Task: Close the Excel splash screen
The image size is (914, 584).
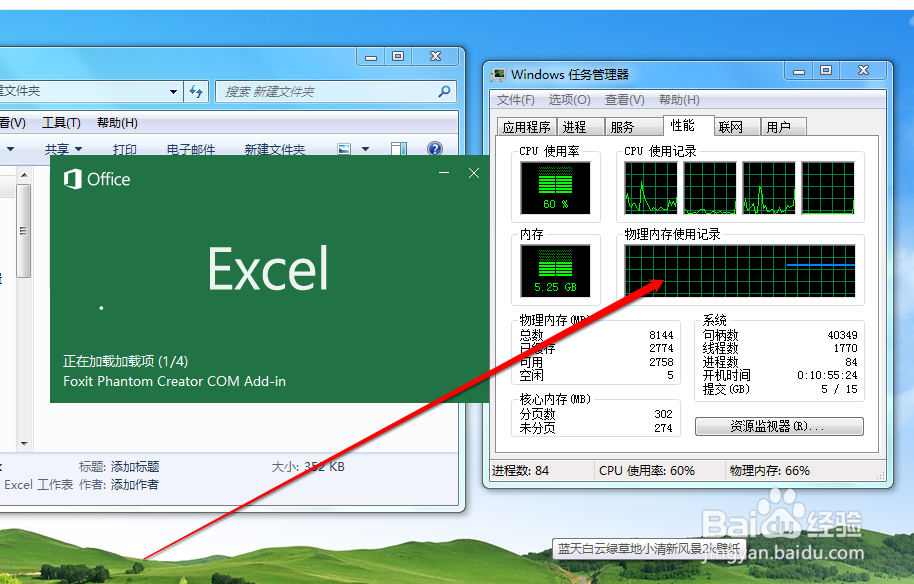Action: [474, 173]
